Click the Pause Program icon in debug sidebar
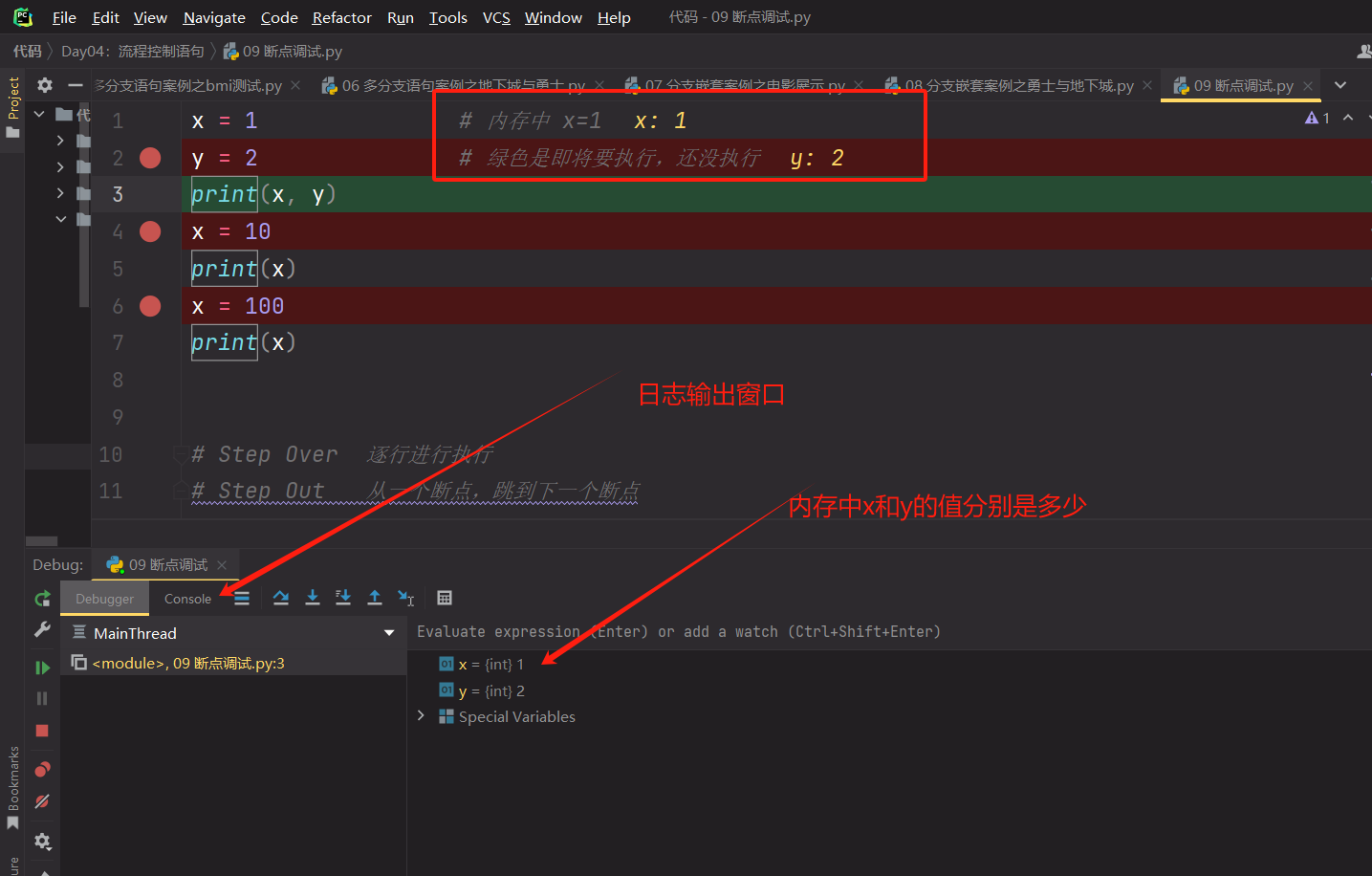The width and height of the screenshot is (1372, 876). (x=42, y=698)
